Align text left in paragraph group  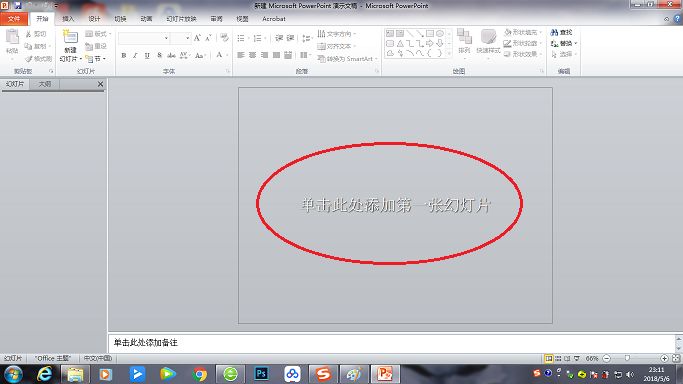(x=241, y=55)
